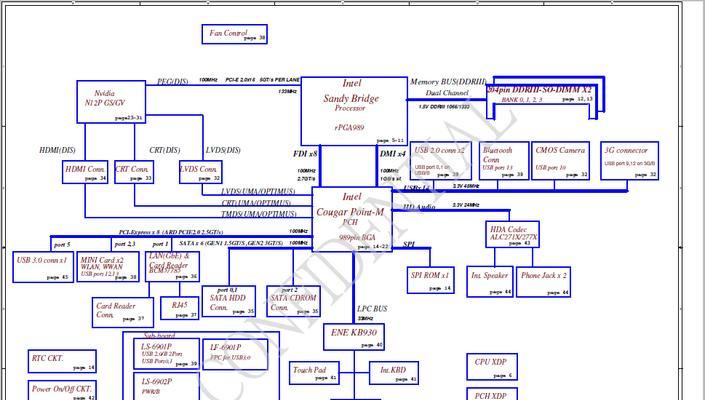705x400 pixels.
Task: Select the USB 2.0 conn x2 block
Action: click(x=441, y=161)
